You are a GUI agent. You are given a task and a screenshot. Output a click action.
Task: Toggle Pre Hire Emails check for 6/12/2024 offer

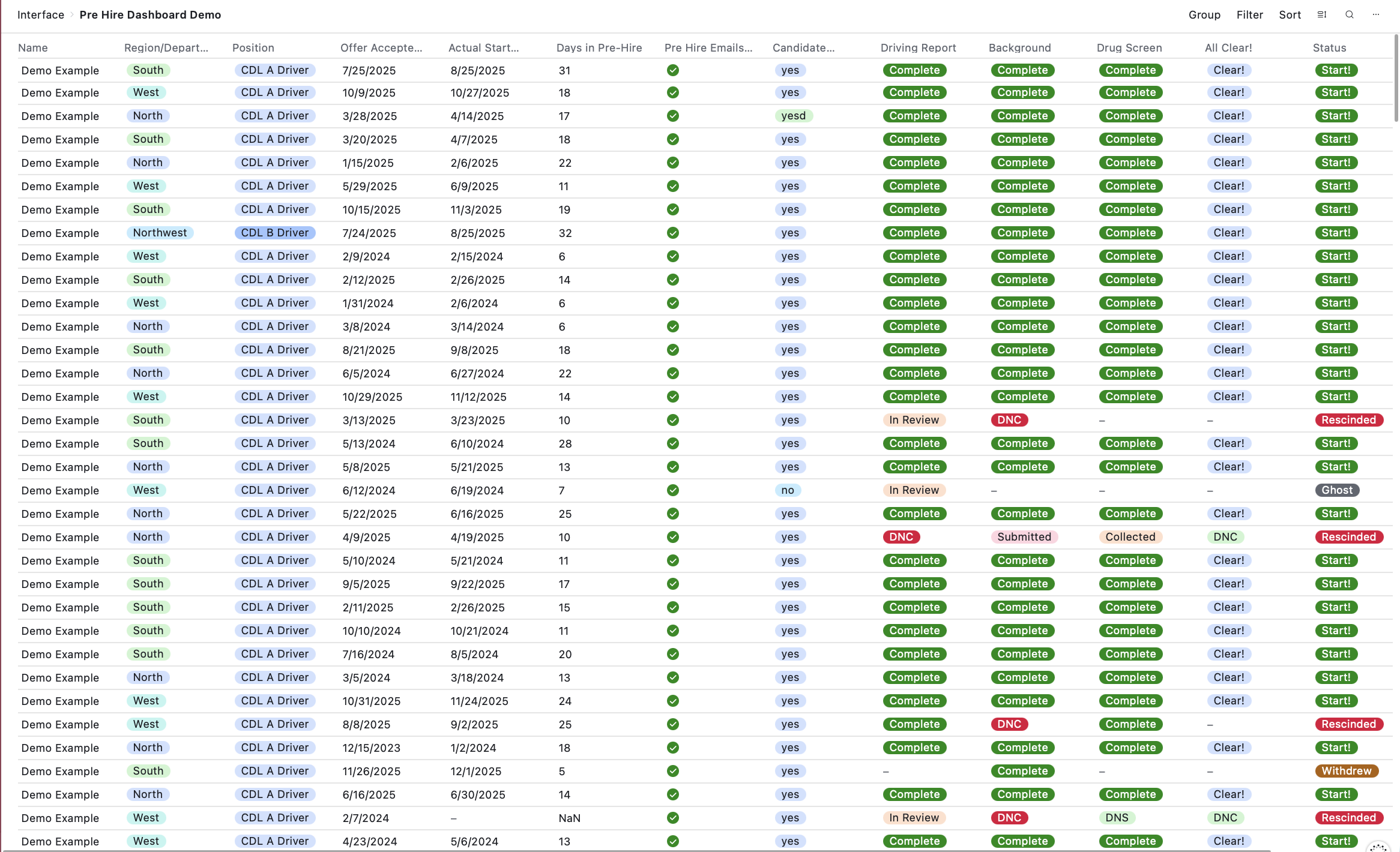673,490
